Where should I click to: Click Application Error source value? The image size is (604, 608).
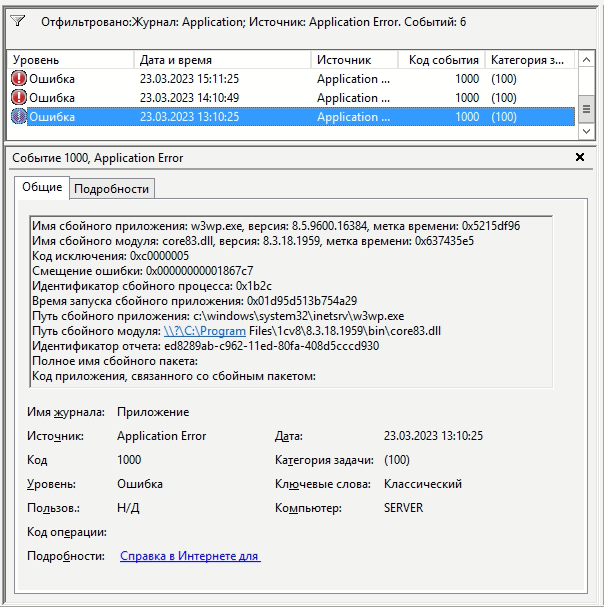pos(161,436)
